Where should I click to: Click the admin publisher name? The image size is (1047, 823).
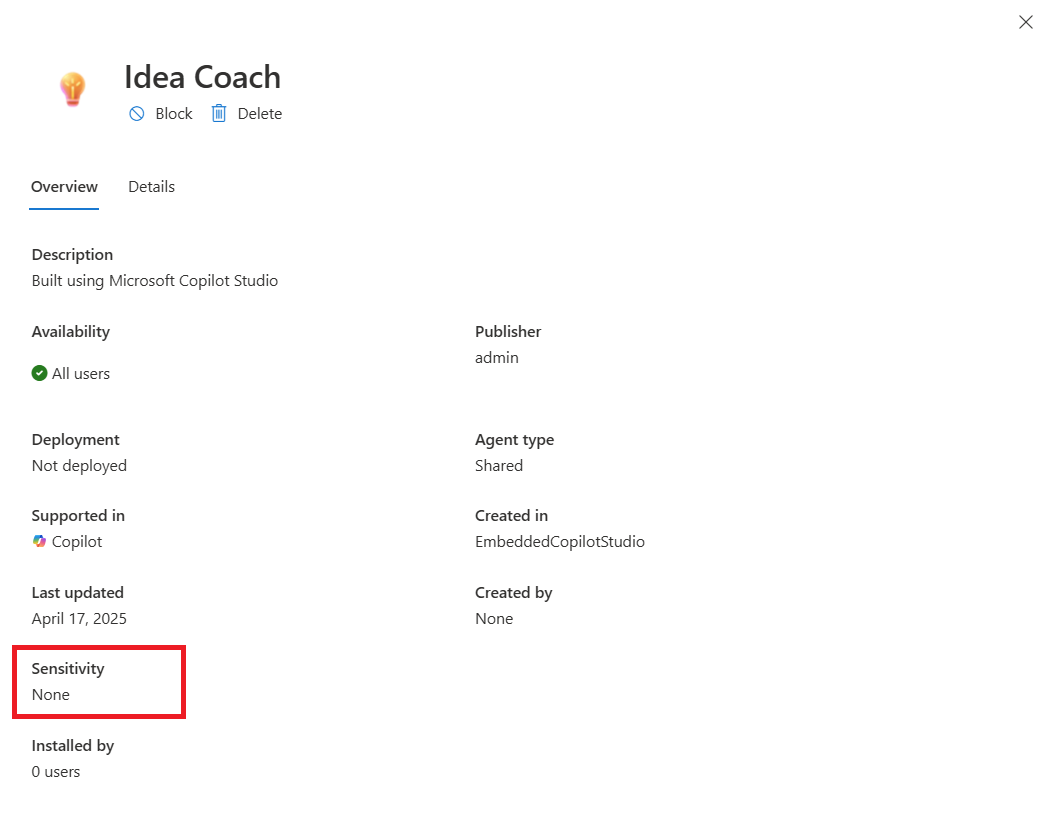coord(497,358)
